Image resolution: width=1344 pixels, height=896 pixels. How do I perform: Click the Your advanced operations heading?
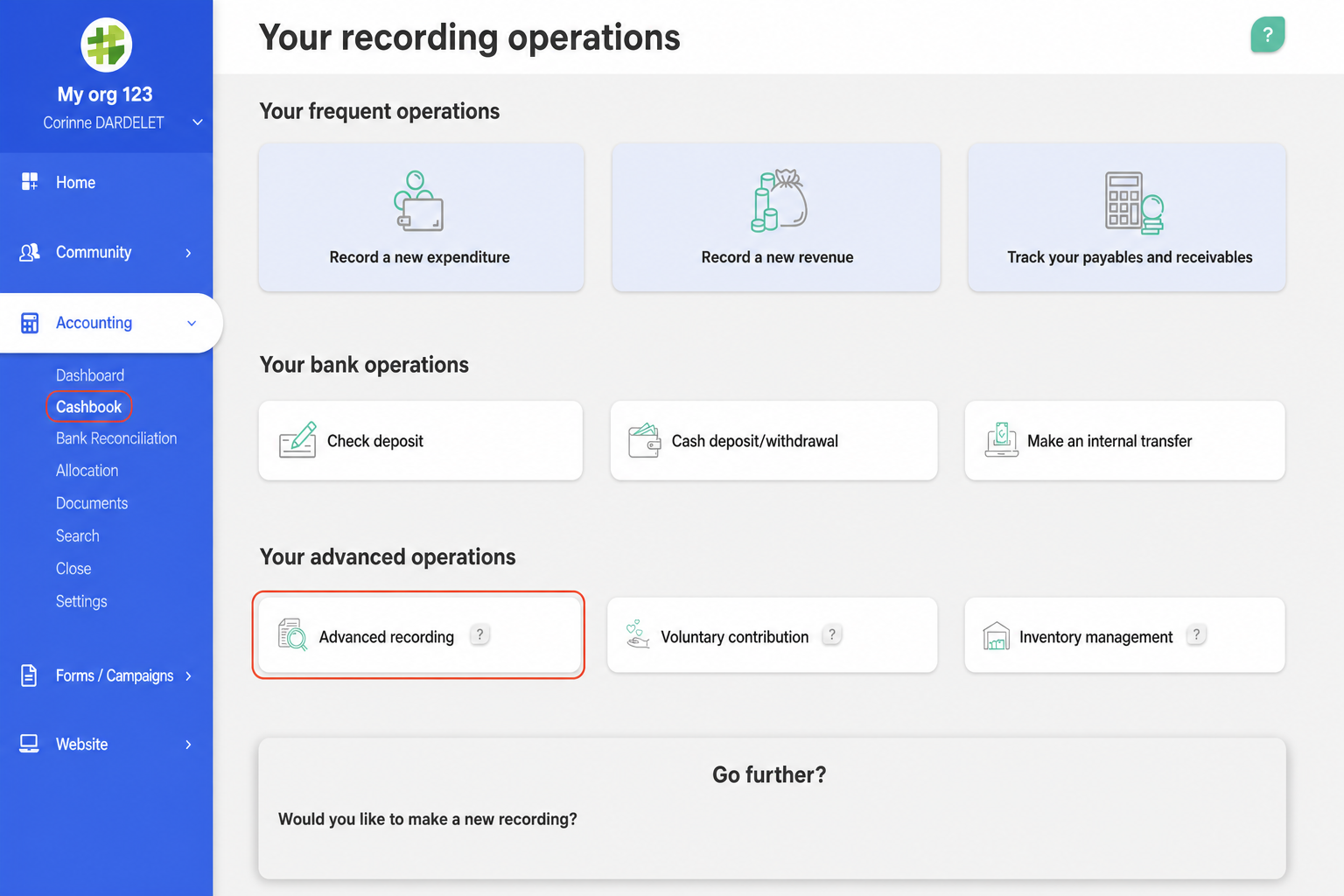[388, 557]
